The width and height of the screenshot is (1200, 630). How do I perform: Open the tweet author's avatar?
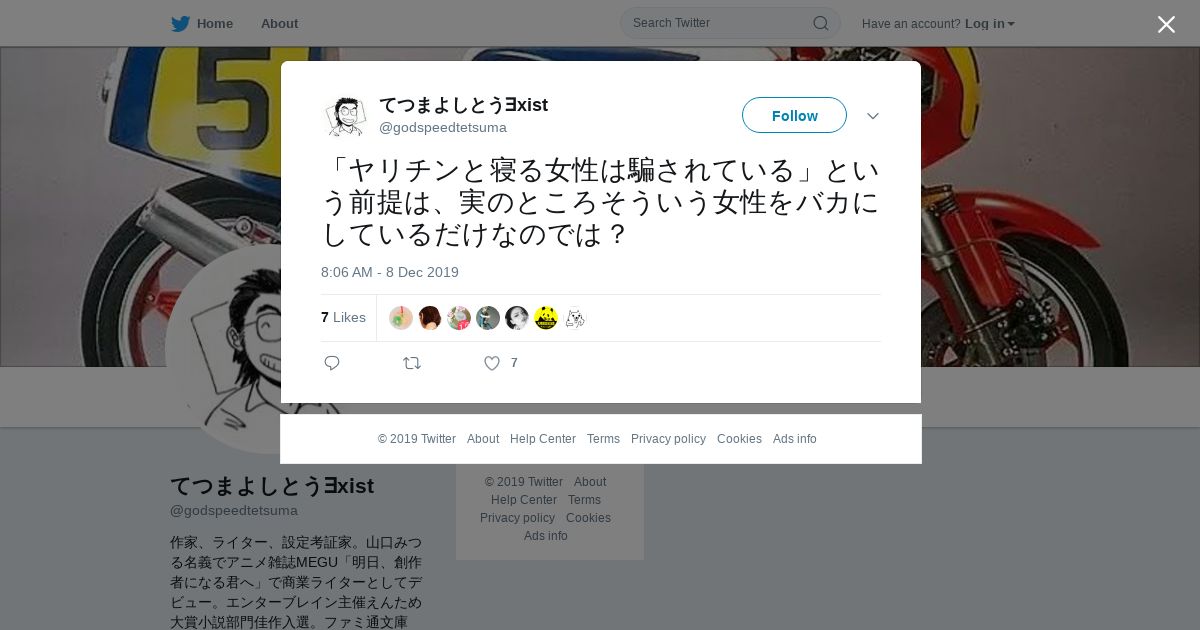click(346, 116)
